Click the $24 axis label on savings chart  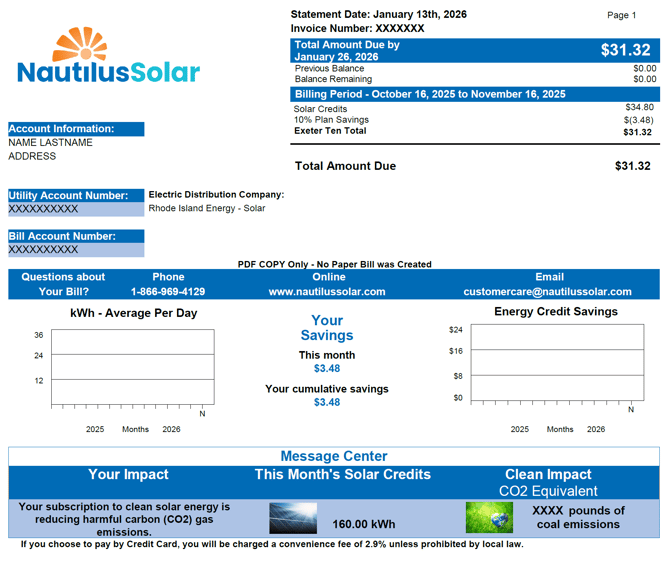(x=455, y=330)
